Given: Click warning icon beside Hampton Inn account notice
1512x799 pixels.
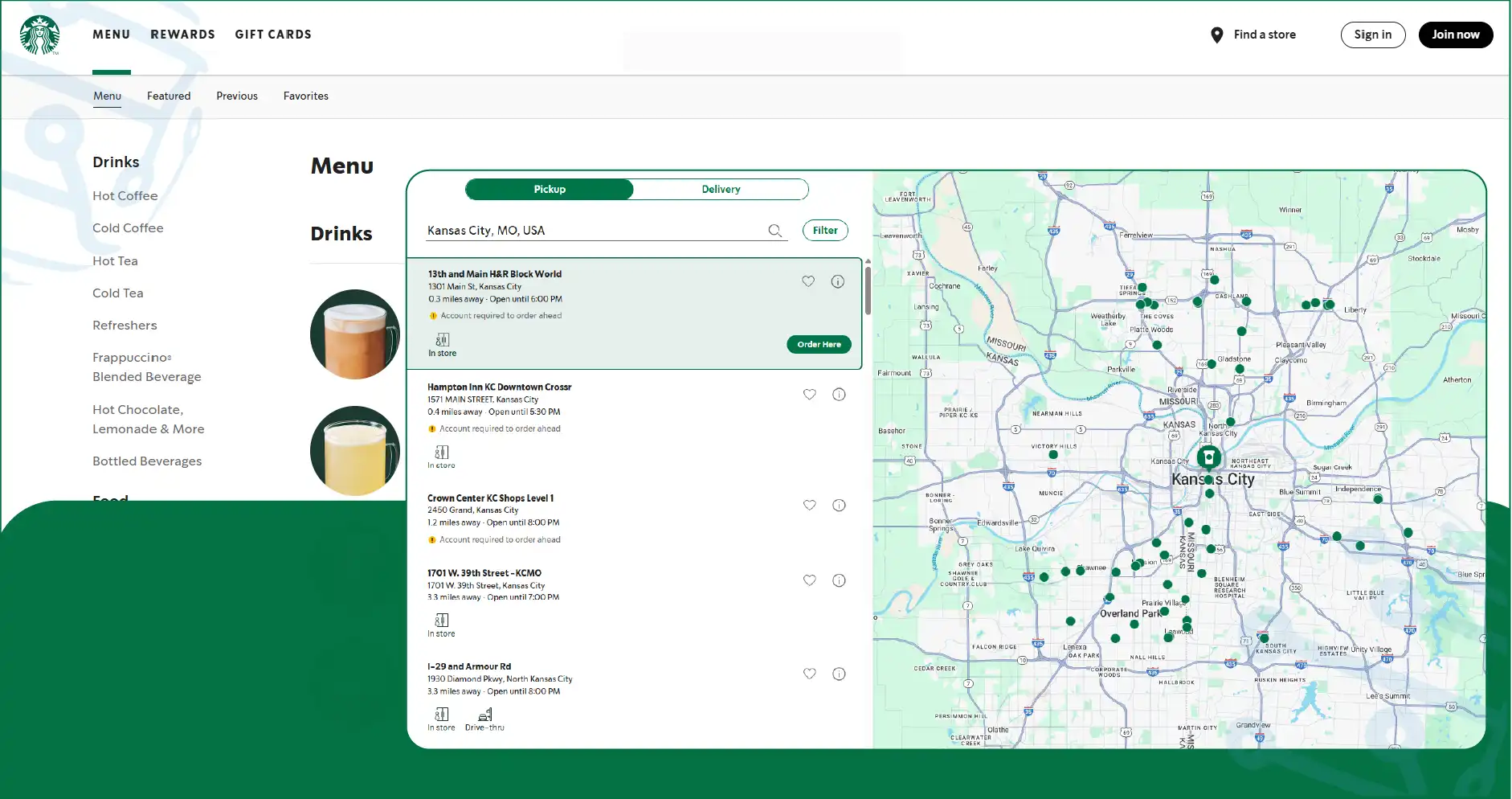Looking at the screenshot, I should point(432,429).
